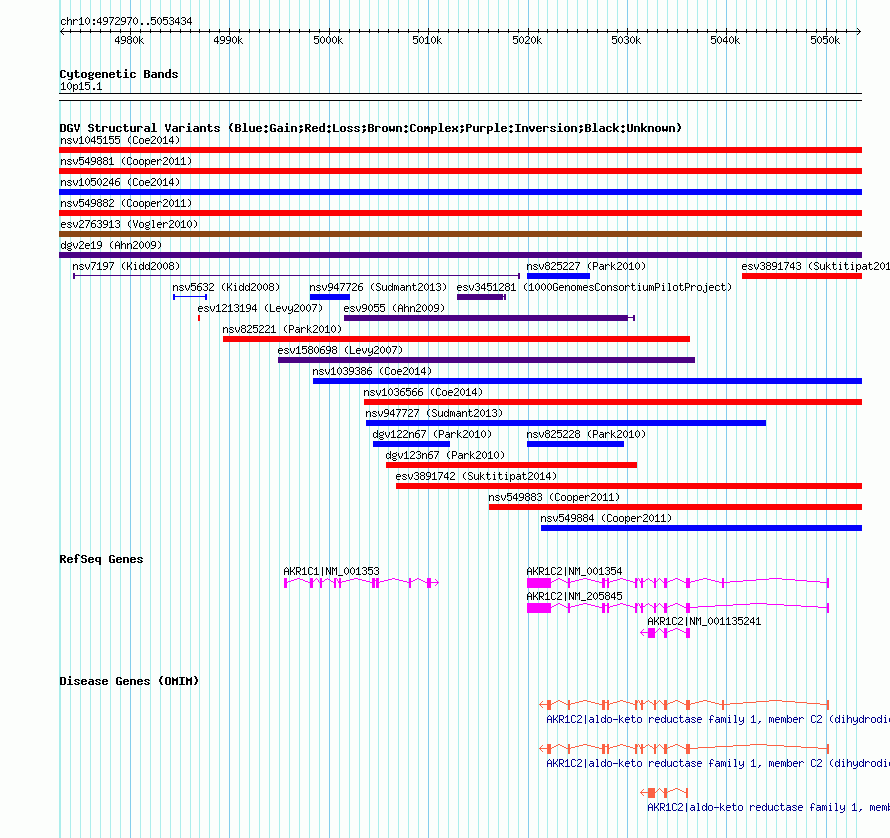Screen dimensions: 890x838
Task: Open the esv1580698 (Levy2007) variant label
Action: pyautogui.click(x=340, y=350)
